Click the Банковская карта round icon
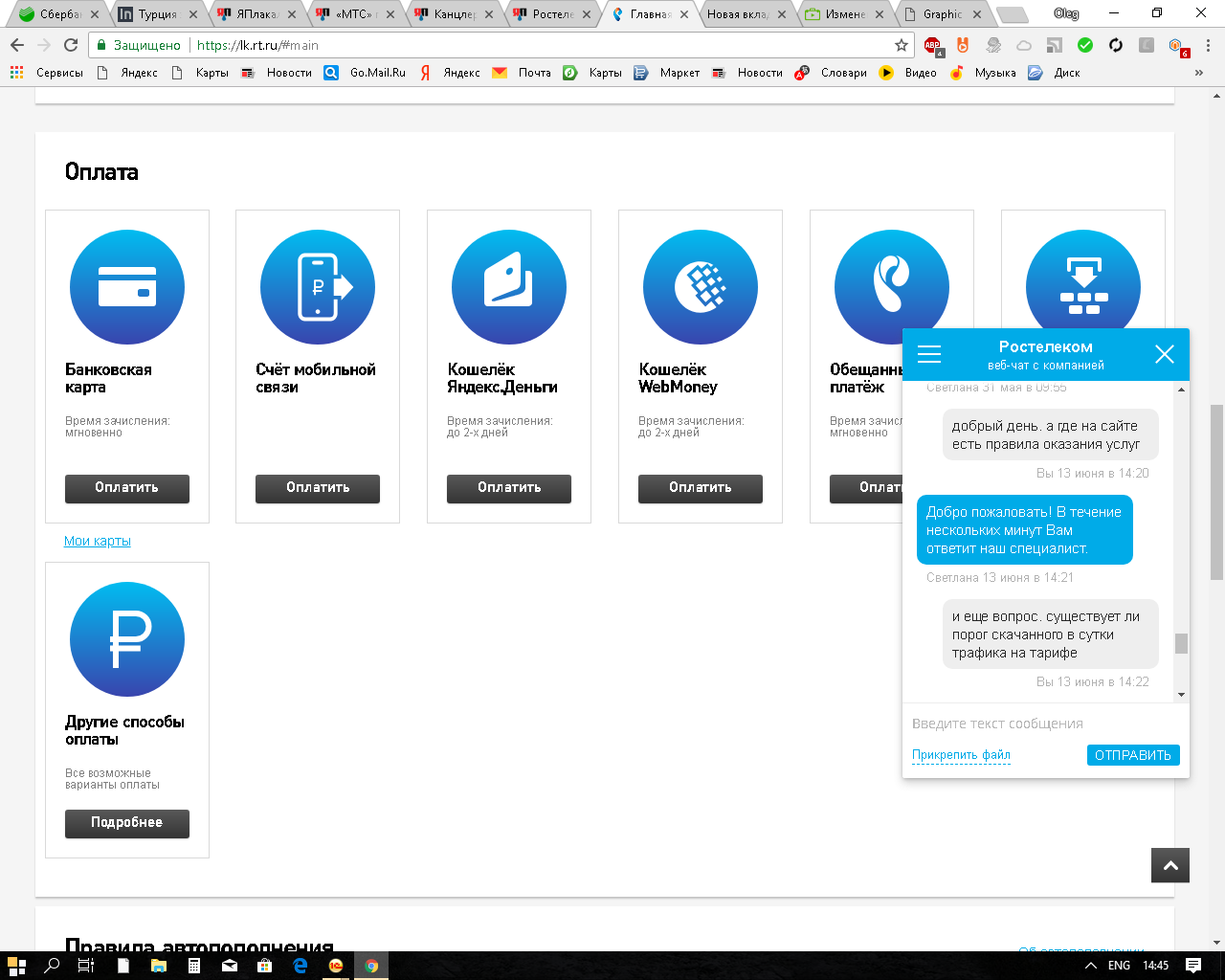1225x980 pixels. [127, 287]
